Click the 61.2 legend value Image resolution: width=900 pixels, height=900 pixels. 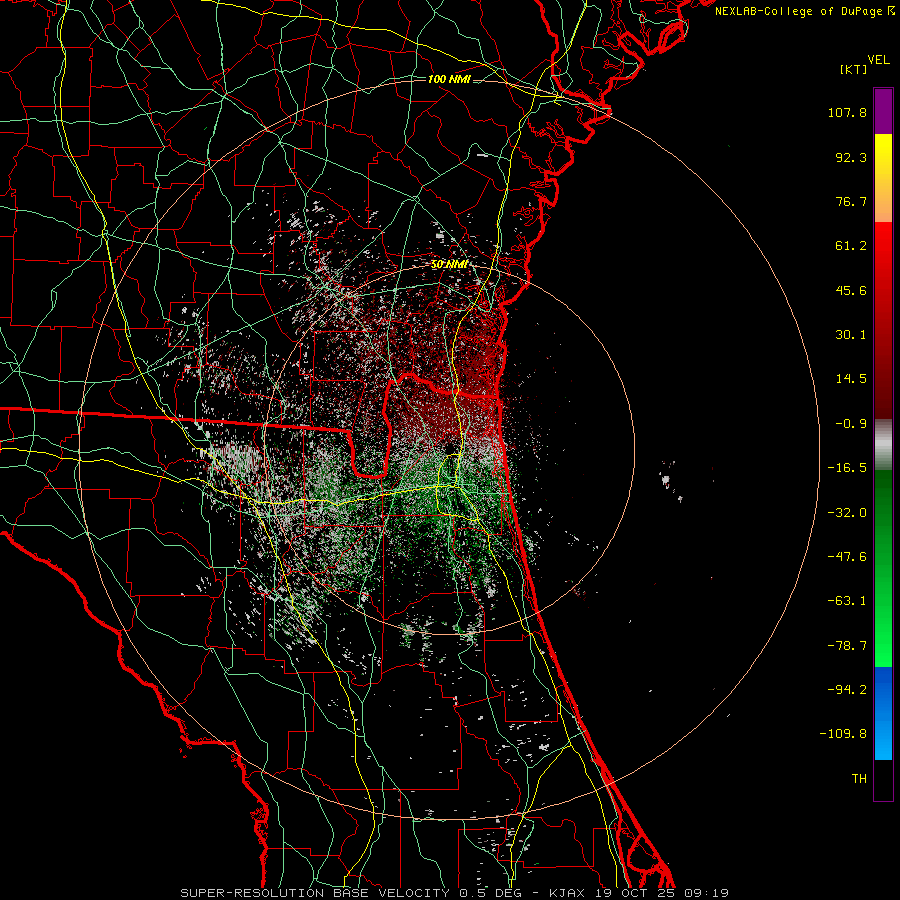pyautogui.click(x=851, y=246)
